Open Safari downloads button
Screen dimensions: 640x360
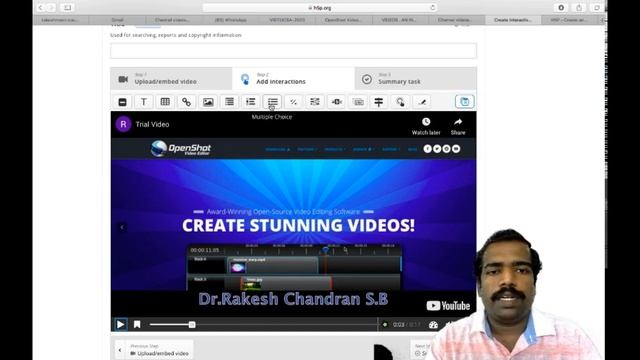(x=561, y=8)
